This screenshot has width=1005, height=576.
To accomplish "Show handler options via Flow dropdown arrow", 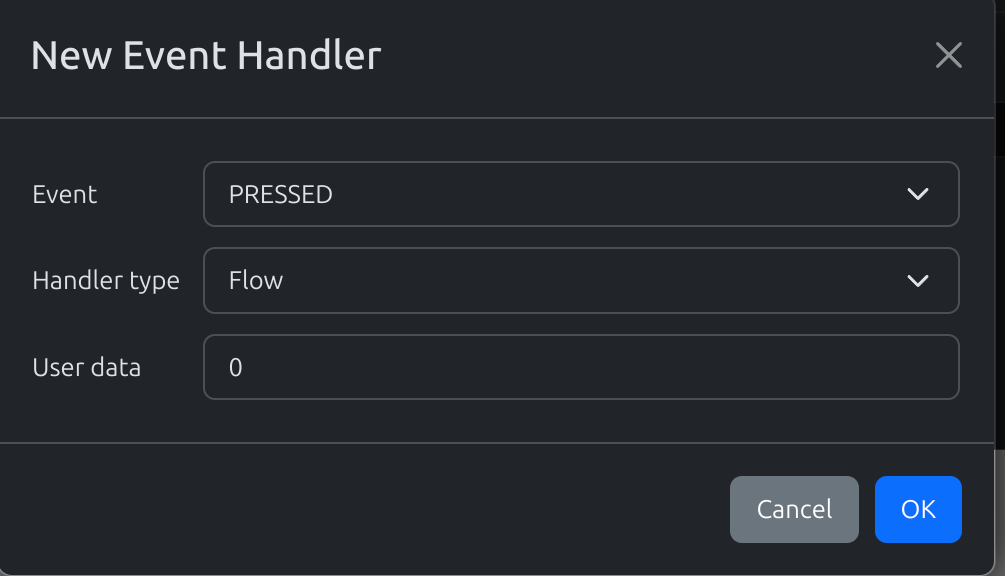I will (x=917, y=281).
